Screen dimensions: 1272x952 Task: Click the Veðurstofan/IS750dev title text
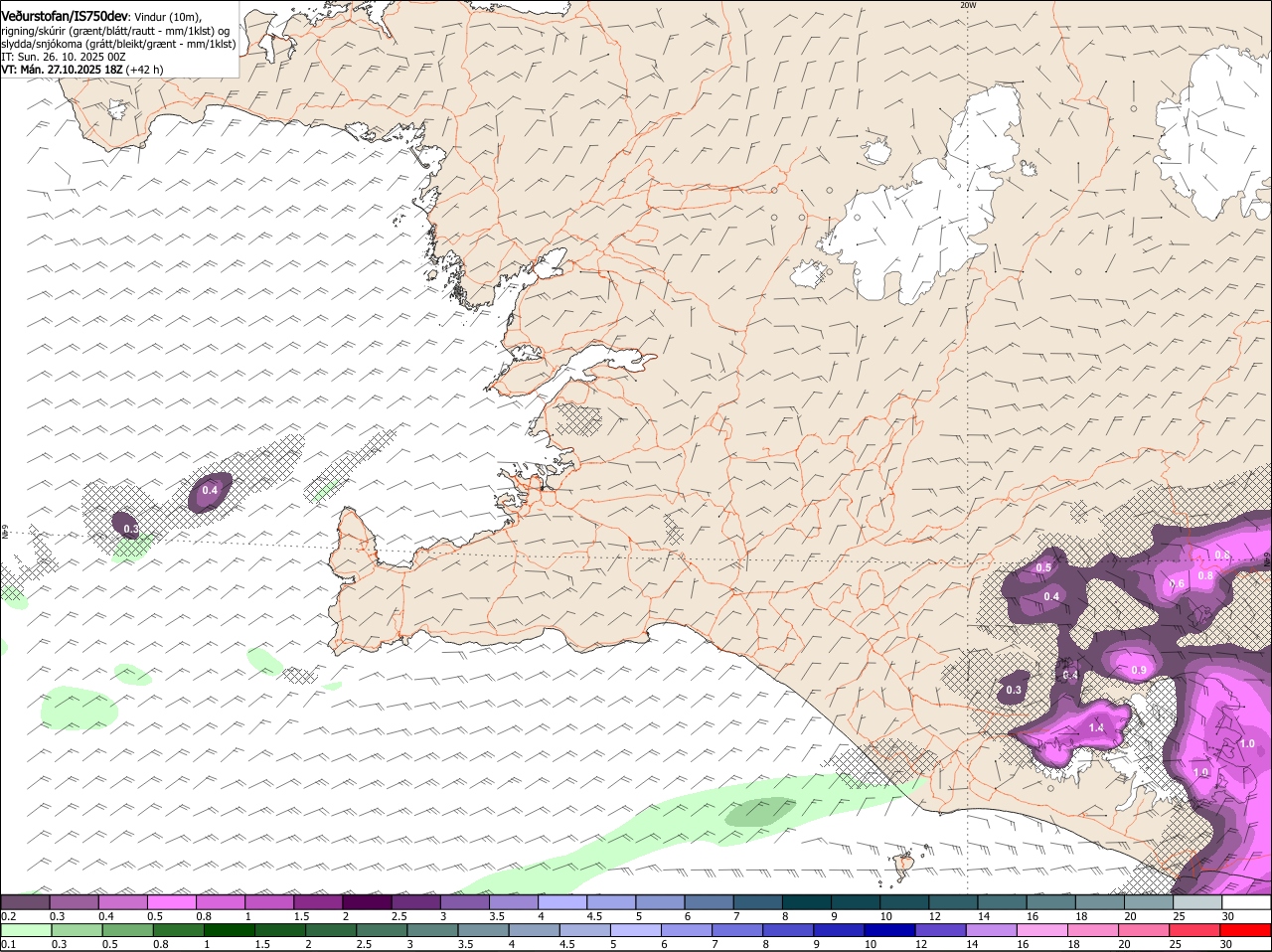65,16
